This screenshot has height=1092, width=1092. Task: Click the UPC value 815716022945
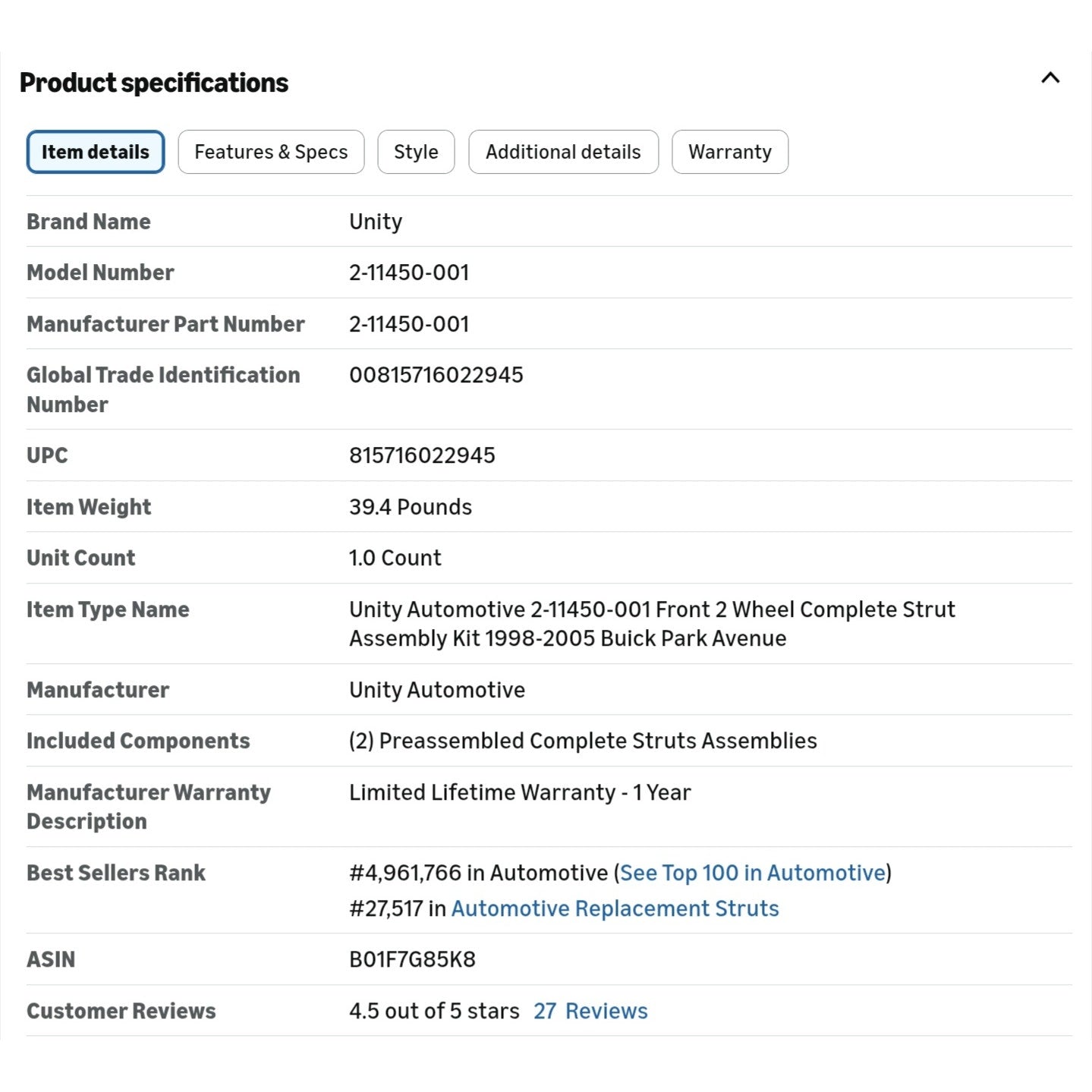tap(422, 455)
